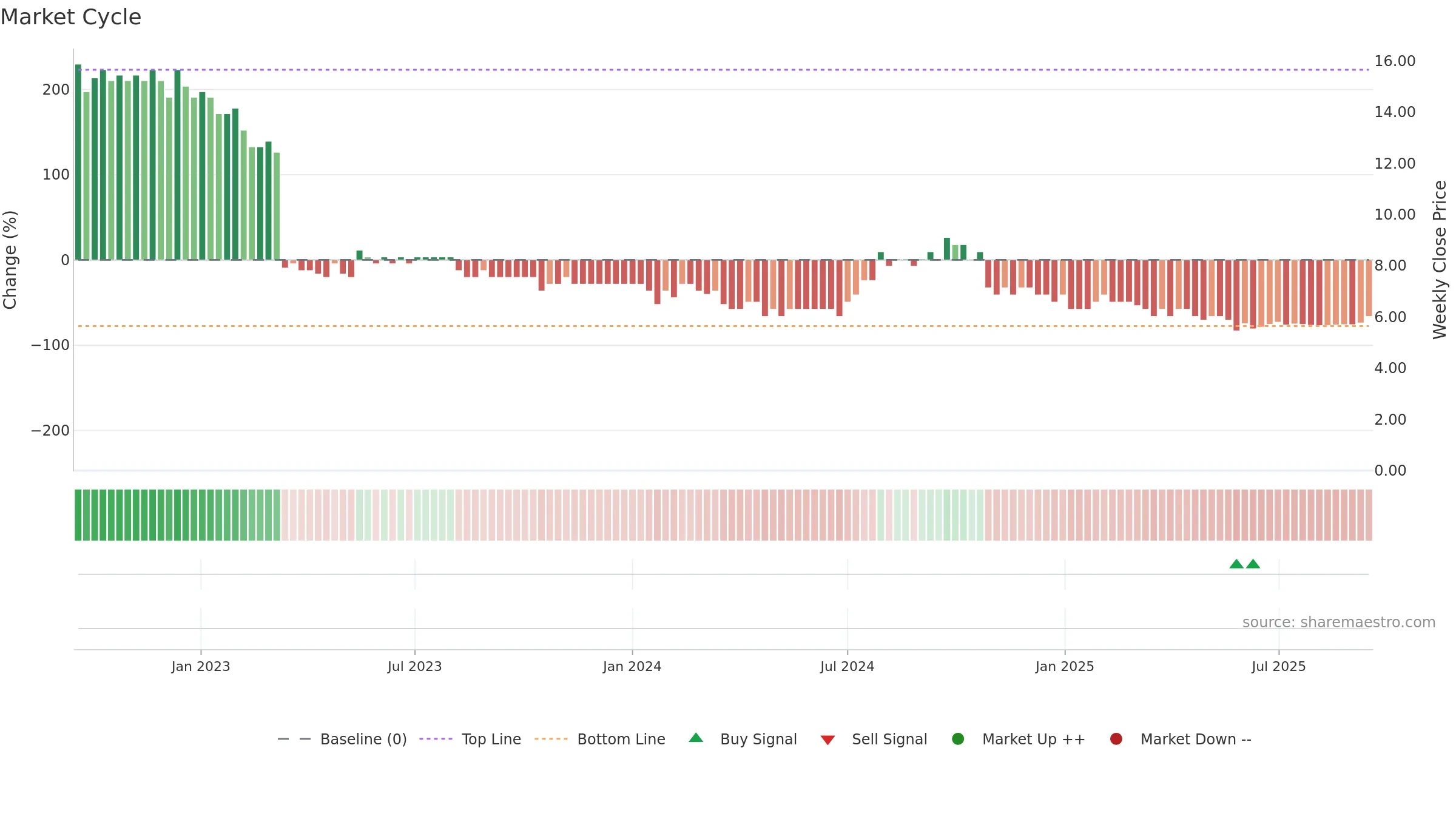Click the Jul 2024 axis label

pos(848,667)
